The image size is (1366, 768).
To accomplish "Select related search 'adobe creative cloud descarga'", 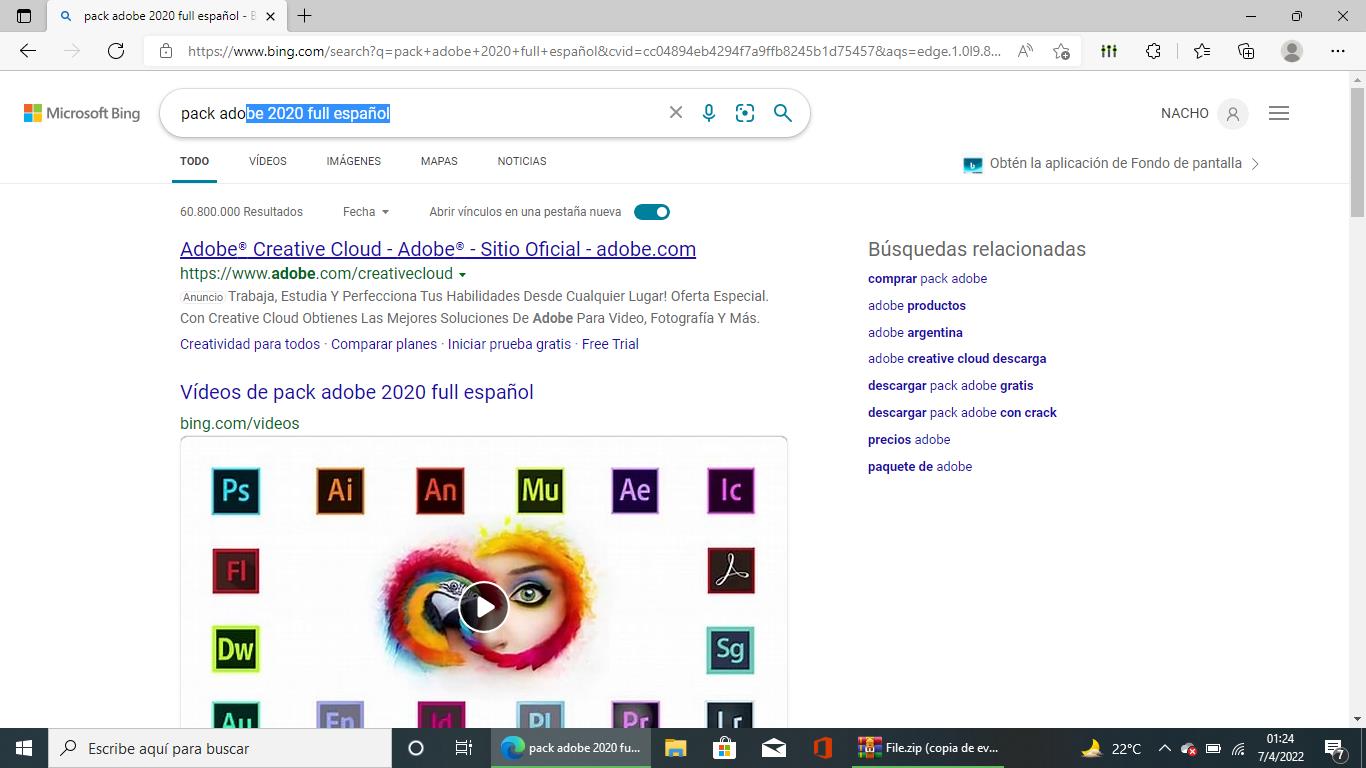I will pyautogui.click(x=957, y=358).
